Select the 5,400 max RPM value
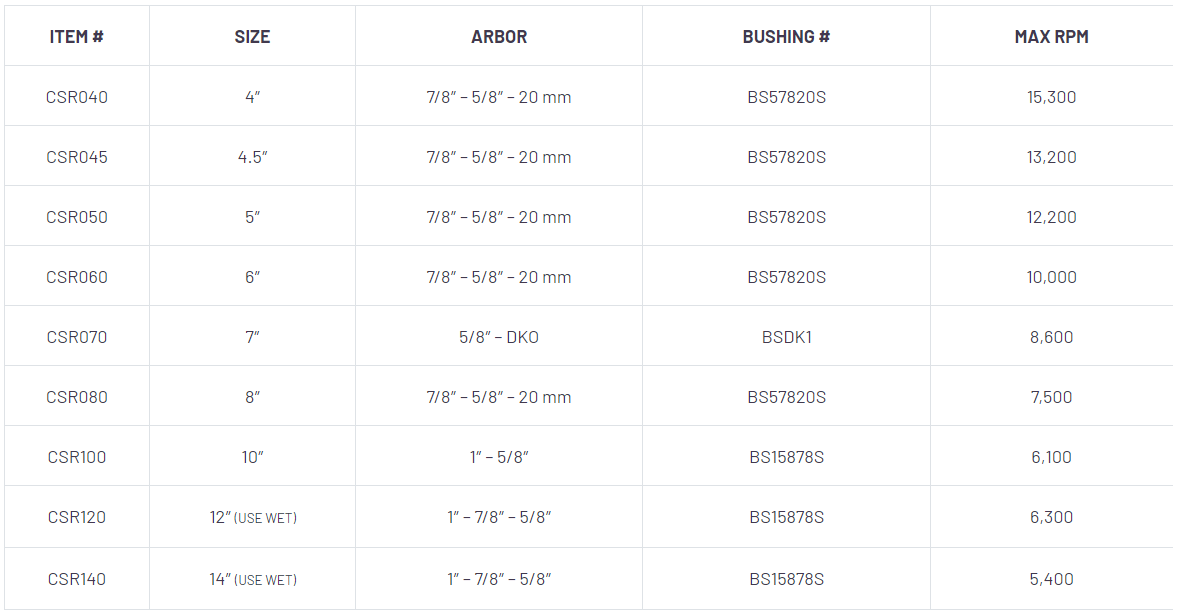 pyautogui.click(x=1051, y=579)
